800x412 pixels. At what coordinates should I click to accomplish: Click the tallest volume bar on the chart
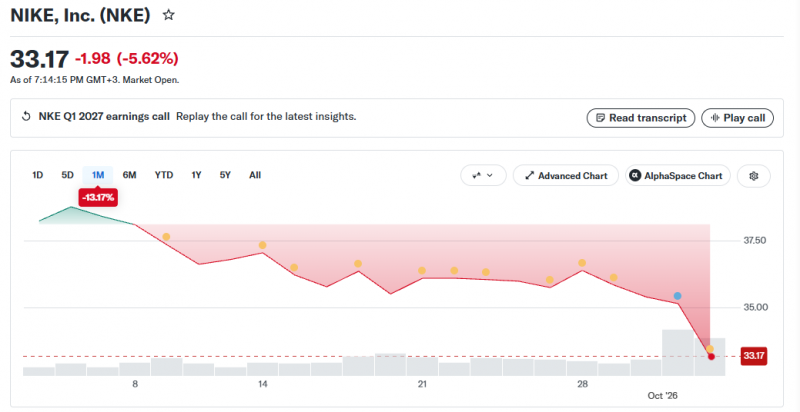point(678,353)
